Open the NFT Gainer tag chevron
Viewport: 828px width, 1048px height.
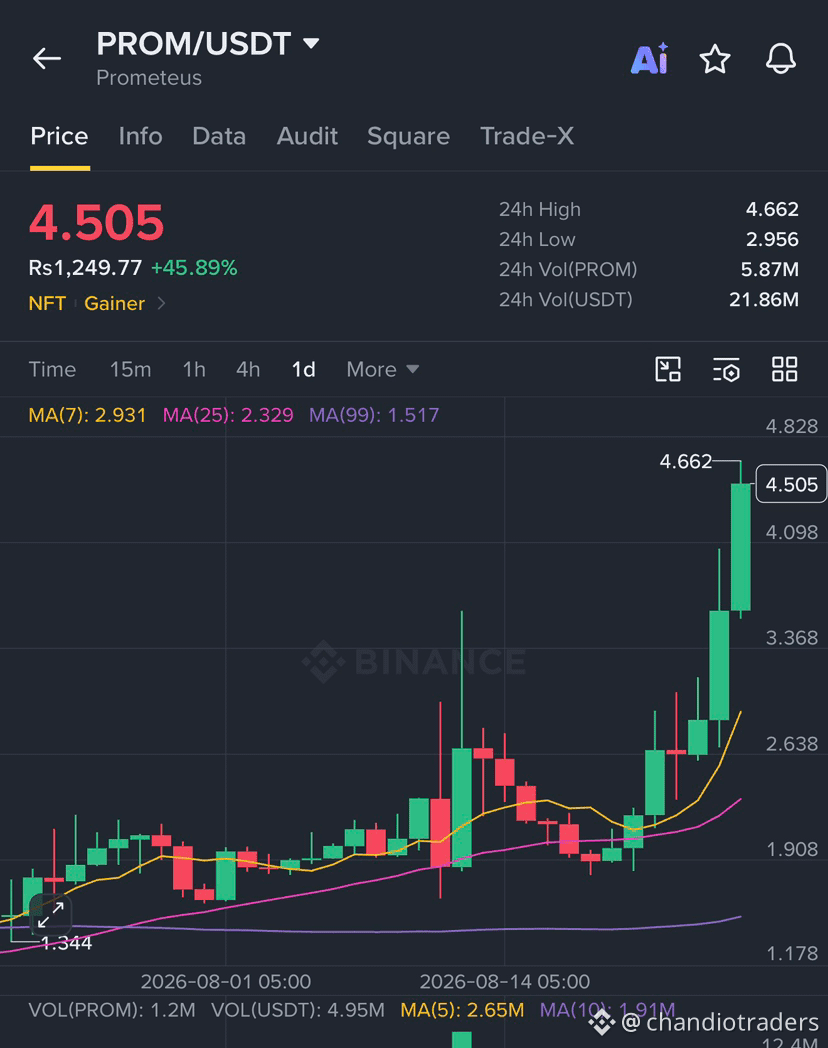(x=161, y=303)
